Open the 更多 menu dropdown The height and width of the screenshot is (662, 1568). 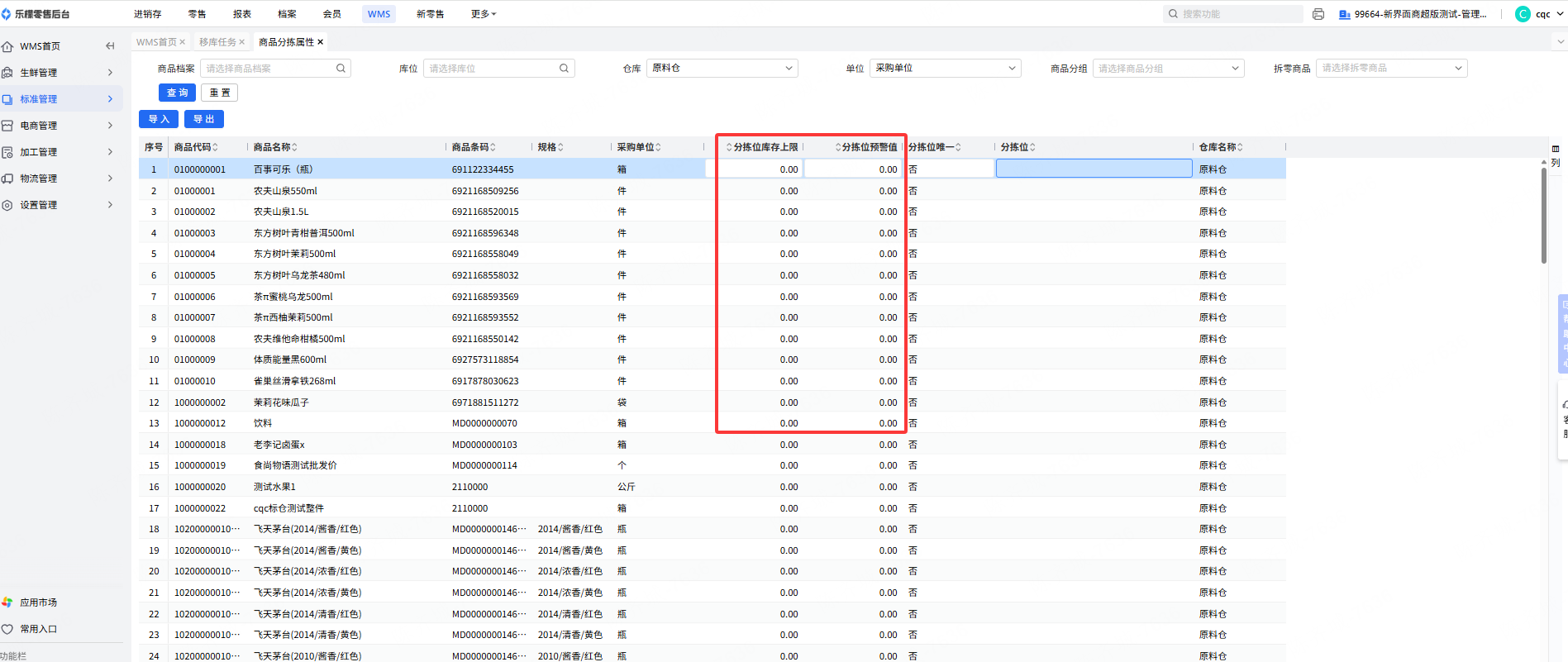[x=484, y=14]
